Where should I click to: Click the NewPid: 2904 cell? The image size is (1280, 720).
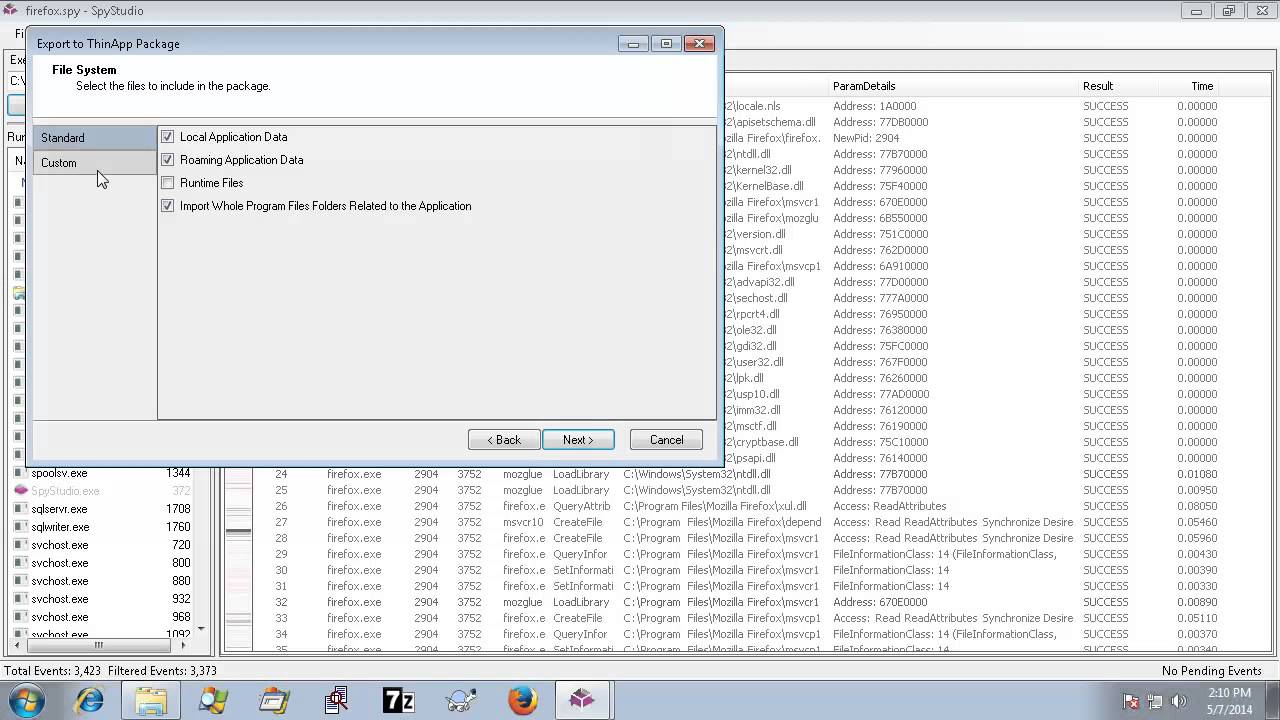[866, 138]
